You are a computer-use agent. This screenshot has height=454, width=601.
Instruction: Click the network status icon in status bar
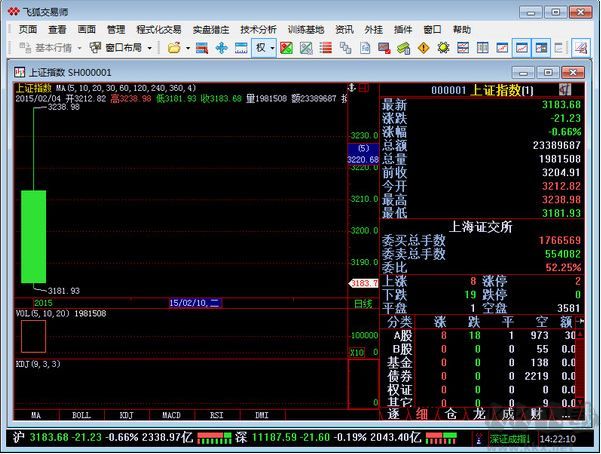pos(477,438)
